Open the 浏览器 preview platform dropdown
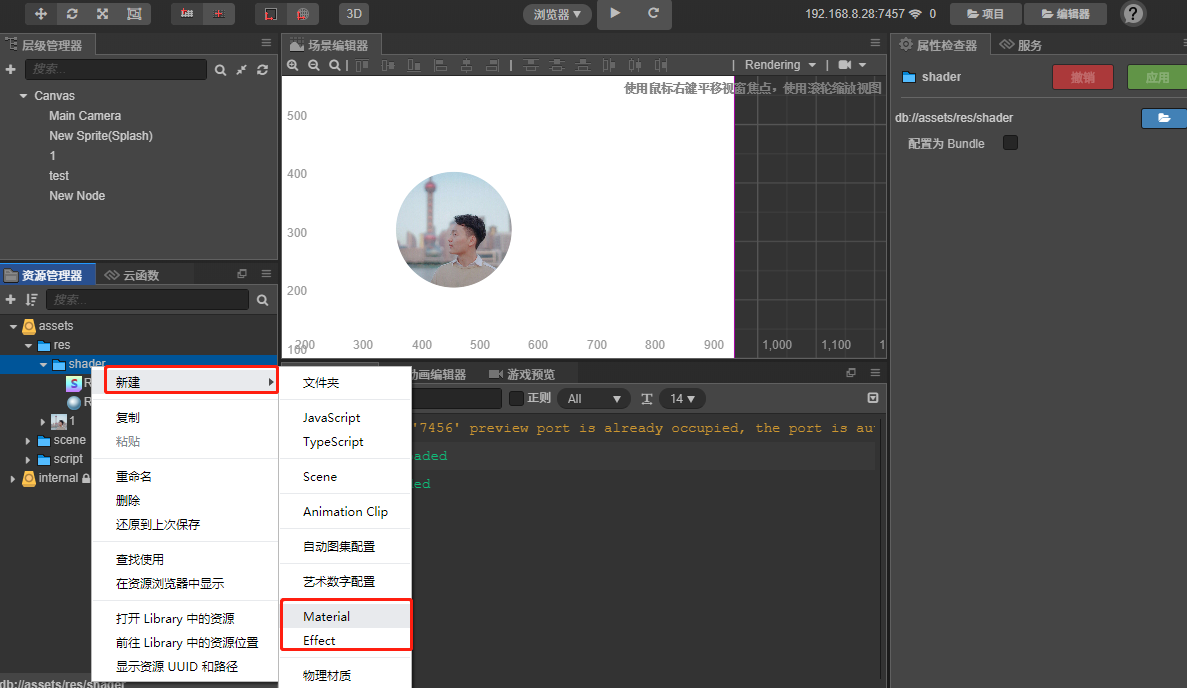 (x=557, y=14)
